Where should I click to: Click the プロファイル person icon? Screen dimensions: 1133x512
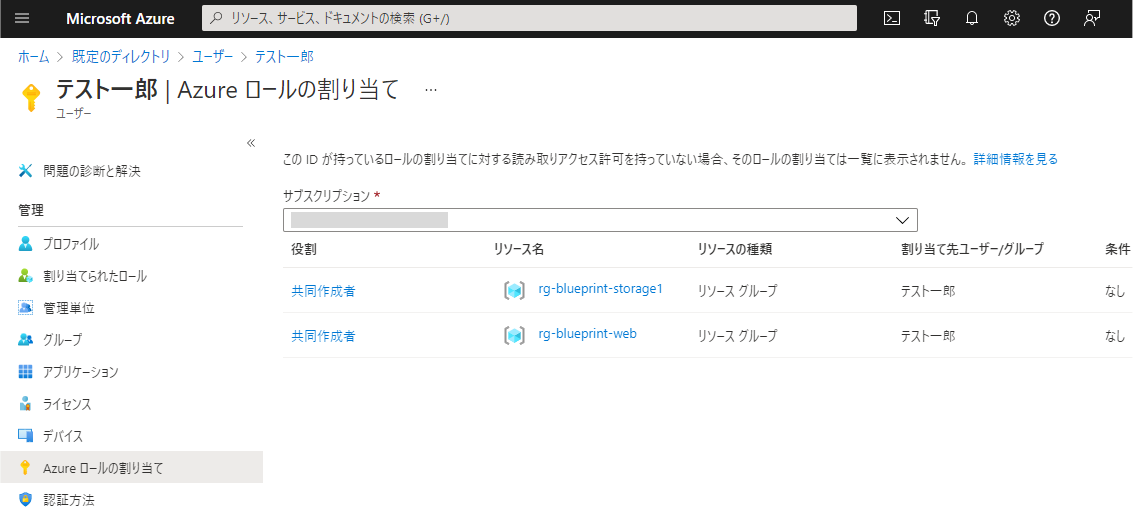coord(26,243)
